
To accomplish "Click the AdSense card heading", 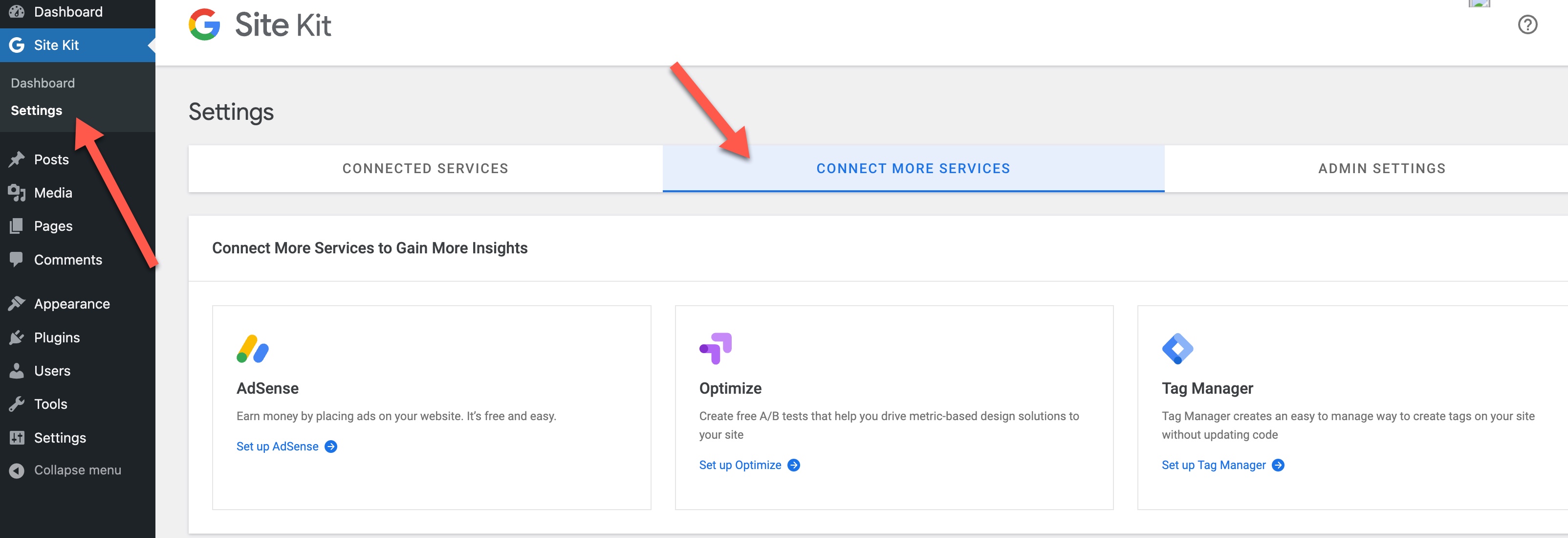I will pos(267,389).
